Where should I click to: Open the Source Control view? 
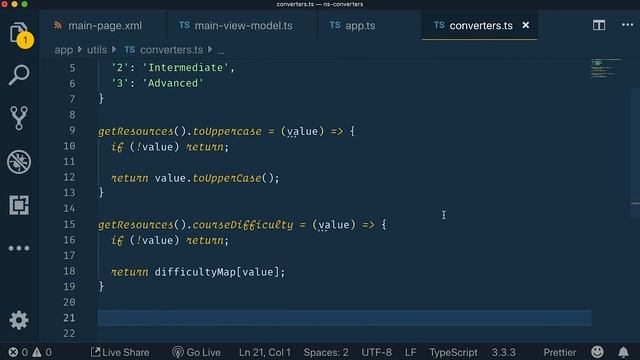coord(19,118)
